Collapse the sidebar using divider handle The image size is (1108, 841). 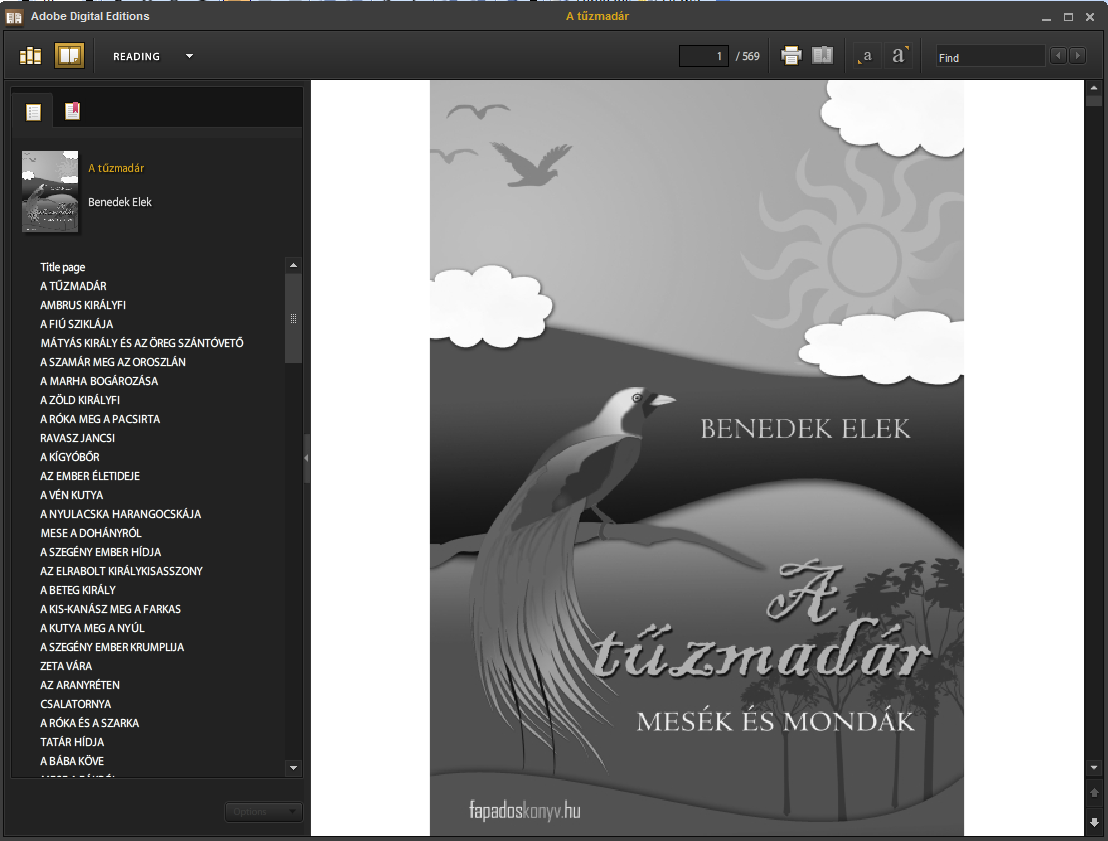[x=307, y=458]
